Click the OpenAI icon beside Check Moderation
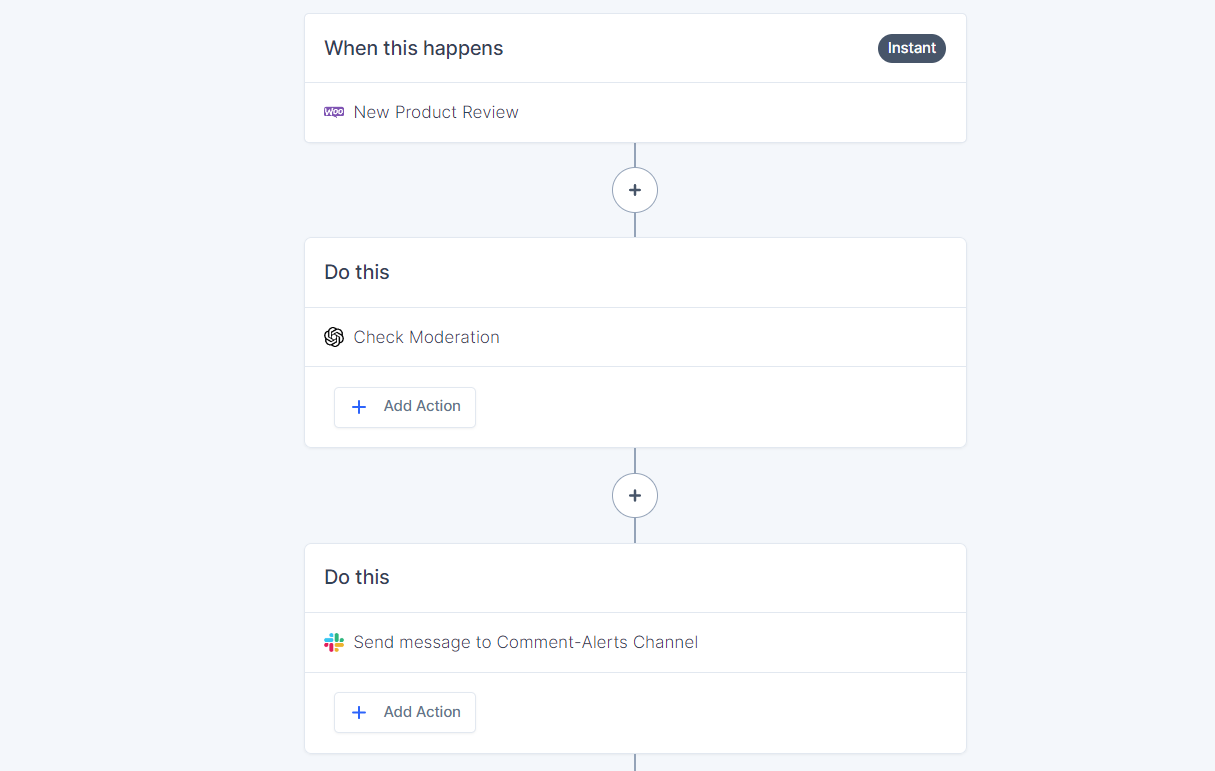Screen dimensions: 1215x771 click(334, 337)
